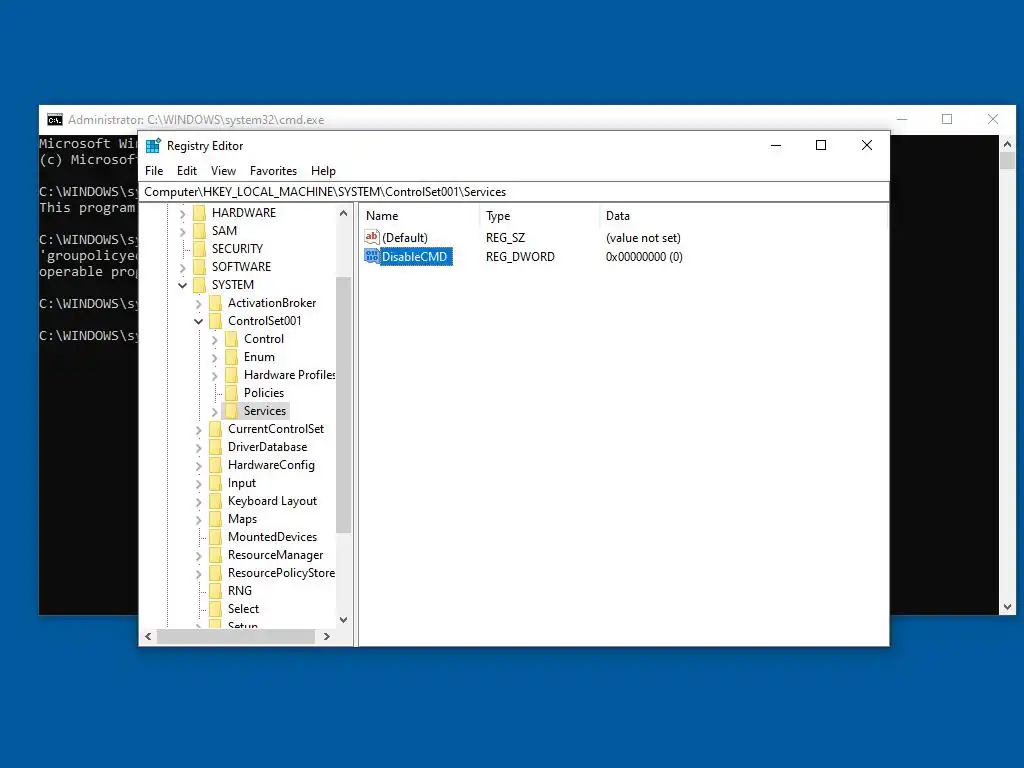Click the Registry Editor app icon in title bar
The image size is (1024, 768).
(x=153, y=146)
